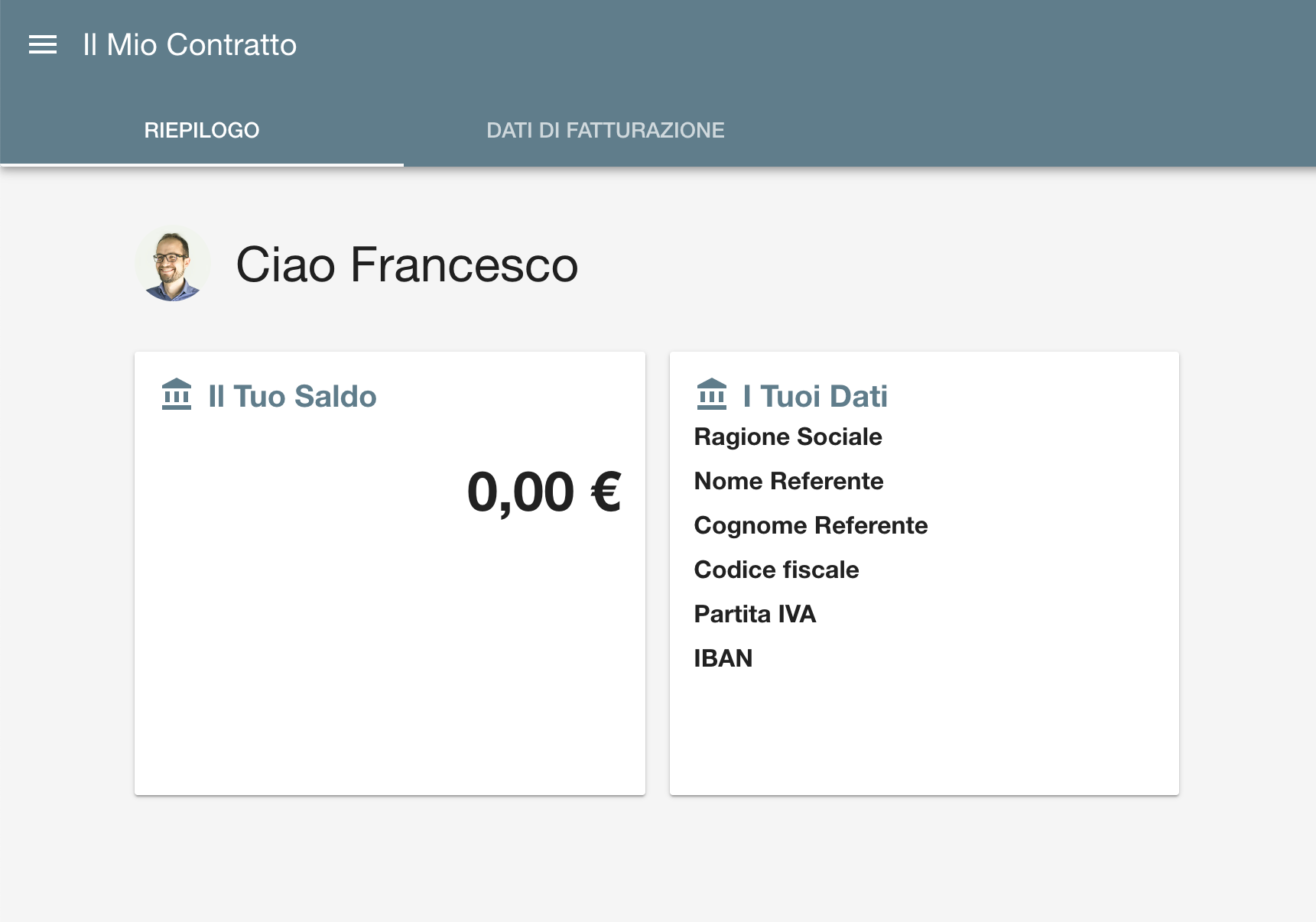The image size is (1316, 922).
Task: Click the 0,00 € balance amount
Action: [x=544, y=492]
